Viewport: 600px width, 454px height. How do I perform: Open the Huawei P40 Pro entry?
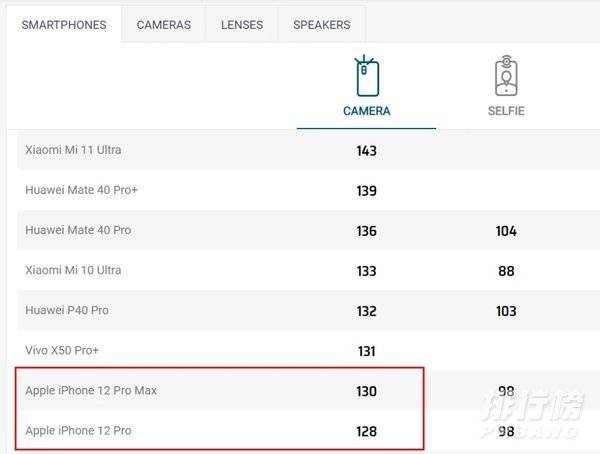pyautogui.click(x=67, y=310)
